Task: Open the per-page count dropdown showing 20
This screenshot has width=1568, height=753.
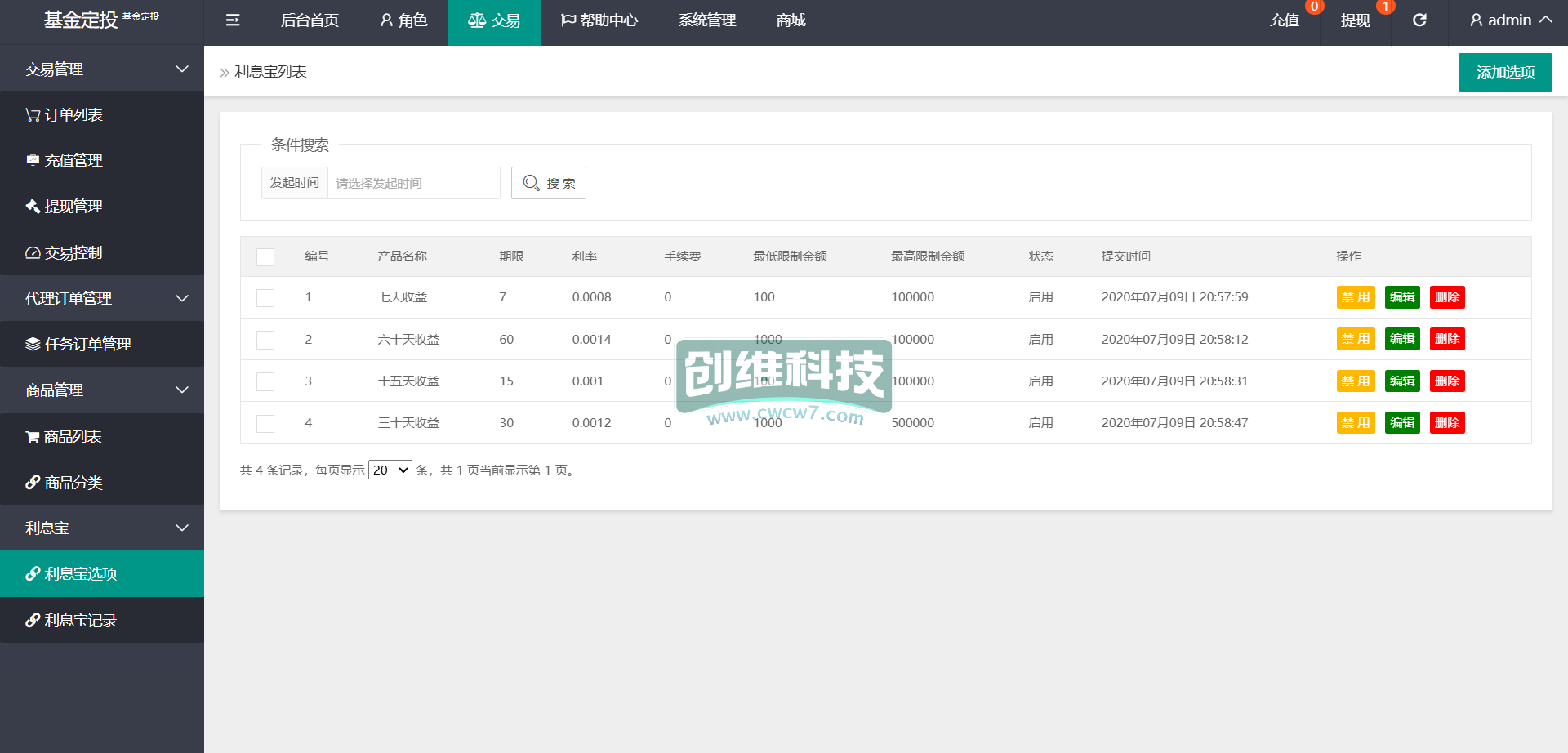Action: (390, 470)
